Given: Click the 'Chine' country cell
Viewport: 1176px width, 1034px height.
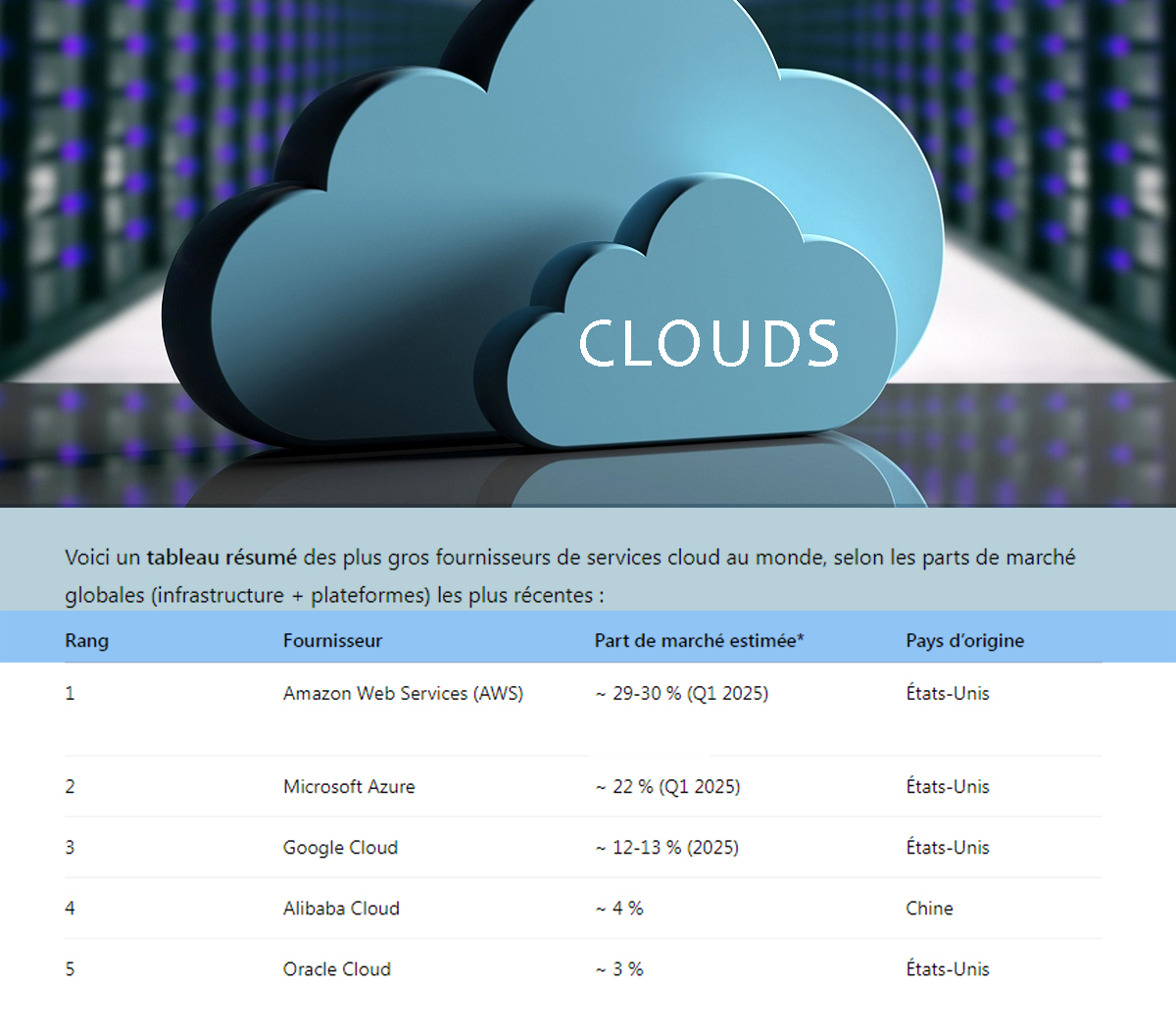Looking at the screenshot, I should (x=929, y=909).
